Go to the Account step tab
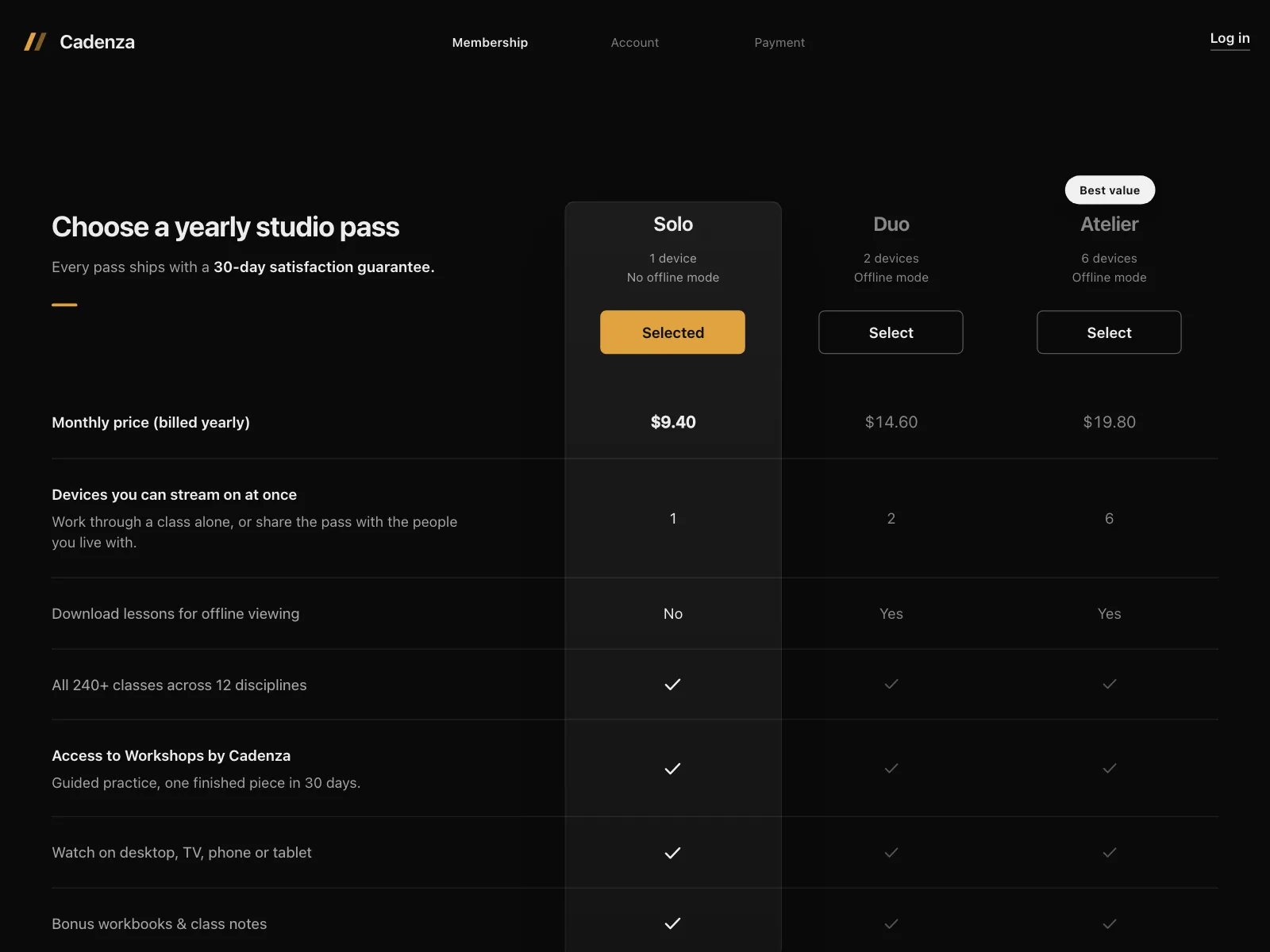This screenshot has height=952, width=1270. [x=635, y=42]
